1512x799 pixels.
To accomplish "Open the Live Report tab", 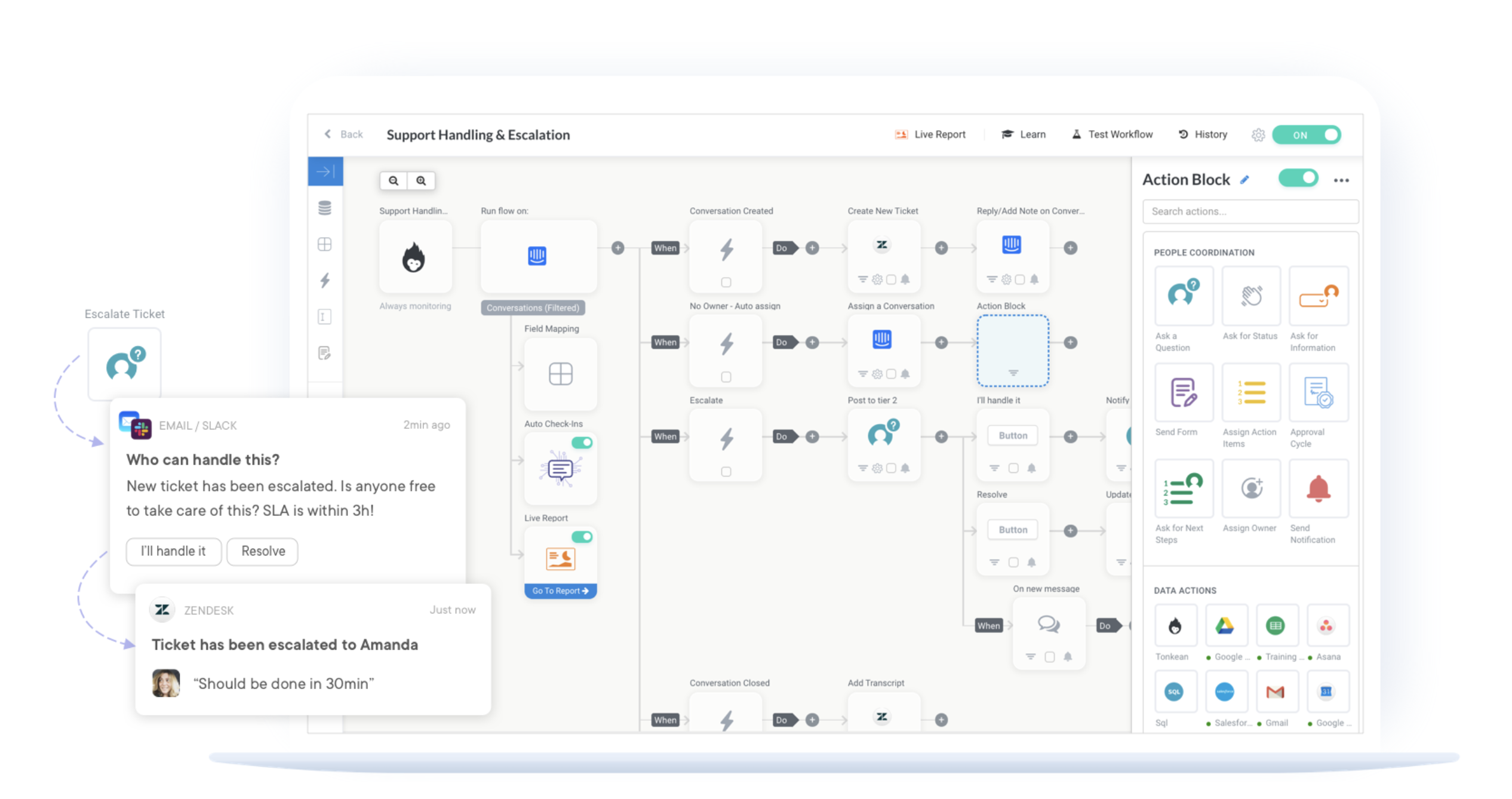I will (x=930, y=134).
